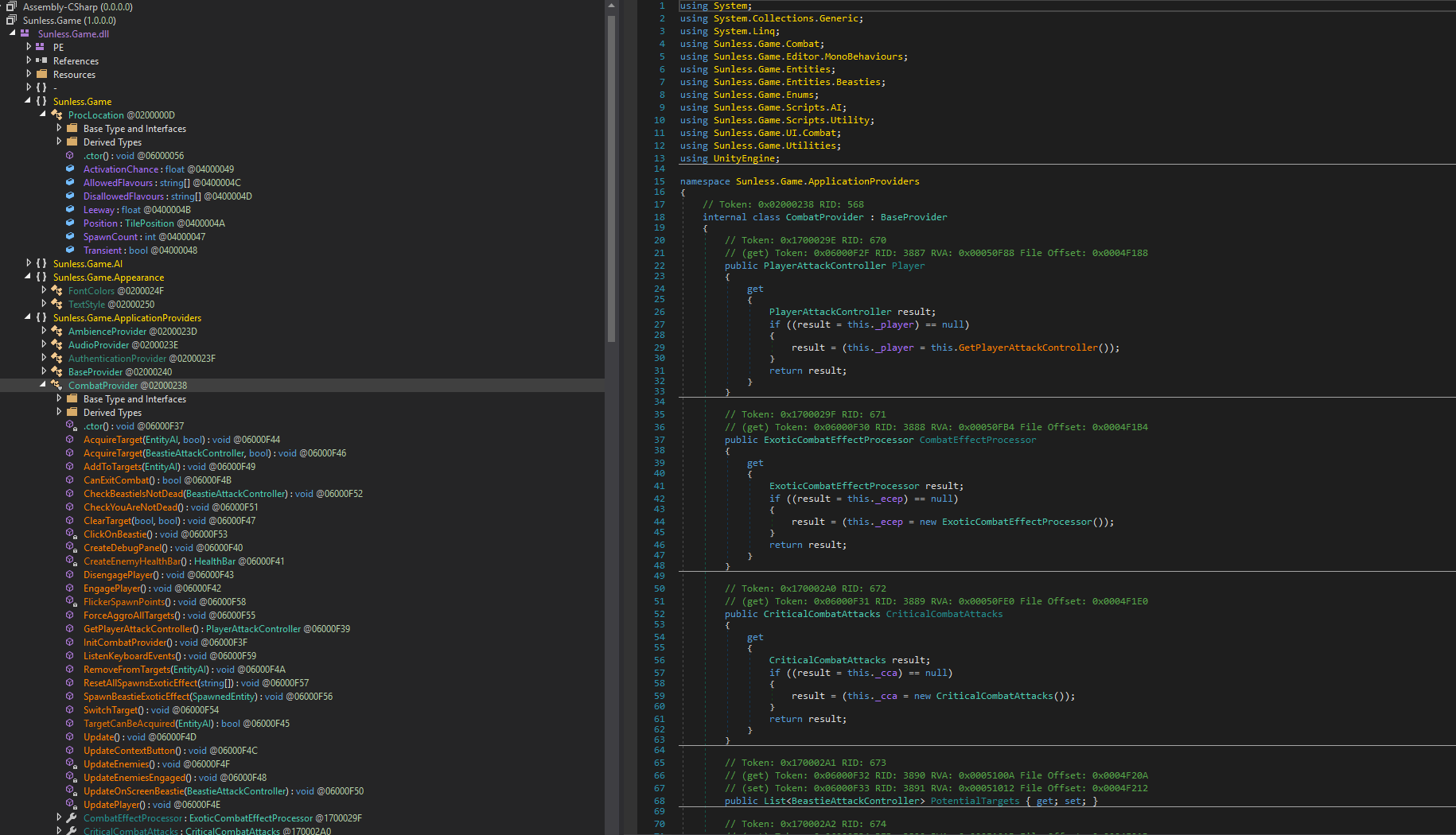Expand the References node
This screenshot has width=1456, height=835.
pos(29,60)
